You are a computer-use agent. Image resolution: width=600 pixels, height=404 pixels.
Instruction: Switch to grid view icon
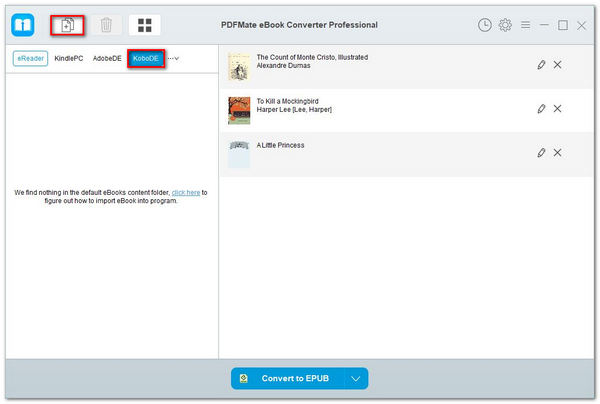click(145, 25)
